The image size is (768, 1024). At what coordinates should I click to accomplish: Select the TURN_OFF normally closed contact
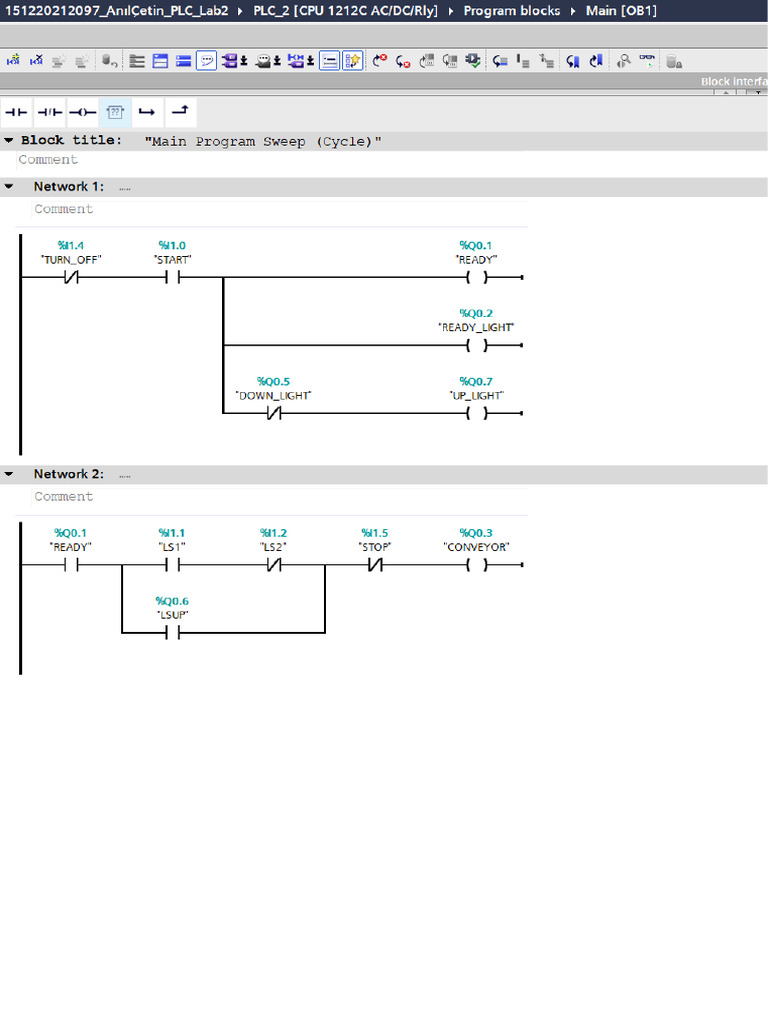click(x=71, y=278)
